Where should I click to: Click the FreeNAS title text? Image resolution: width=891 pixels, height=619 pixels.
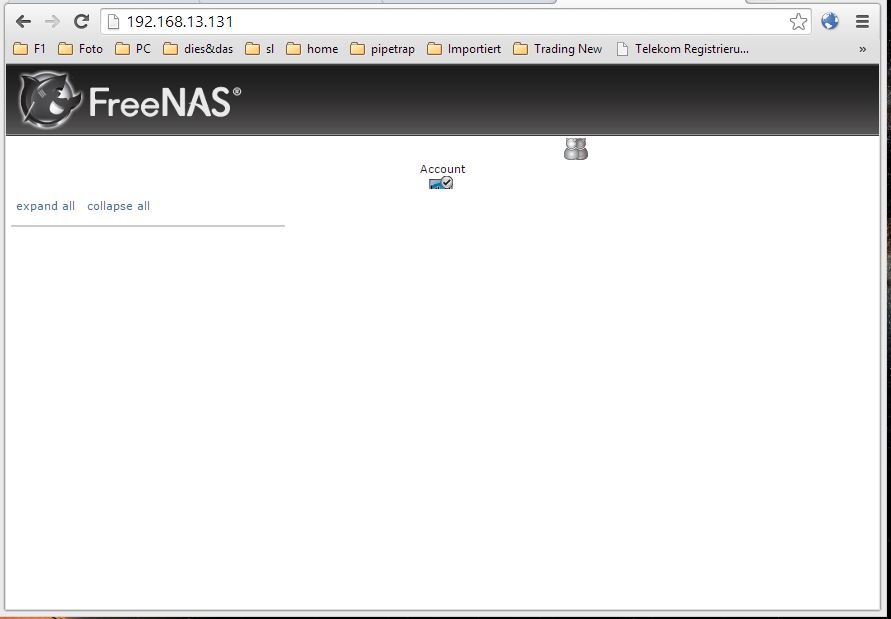point(164,102)
